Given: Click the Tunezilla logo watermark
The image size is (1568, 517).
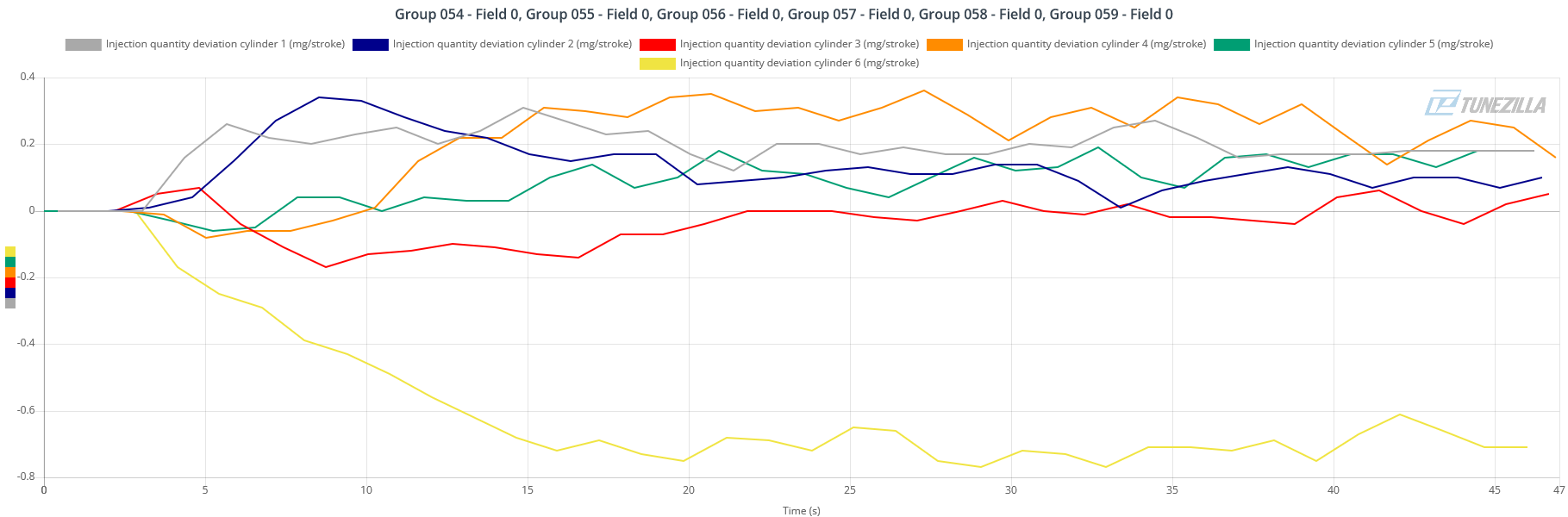Looking at the screenshot, I should point(1485,103).
